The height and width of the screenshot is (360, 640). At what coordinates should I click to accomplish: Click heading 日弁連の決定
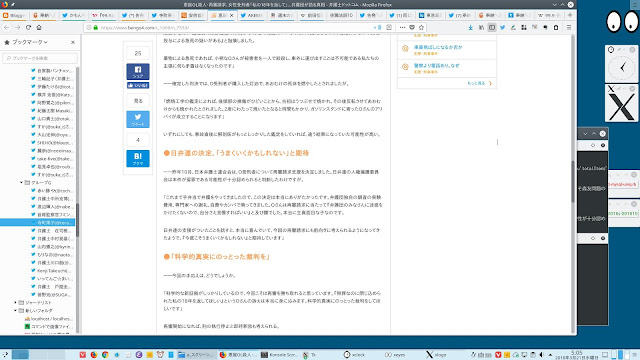pyautogui.click(x=236, y=153)
